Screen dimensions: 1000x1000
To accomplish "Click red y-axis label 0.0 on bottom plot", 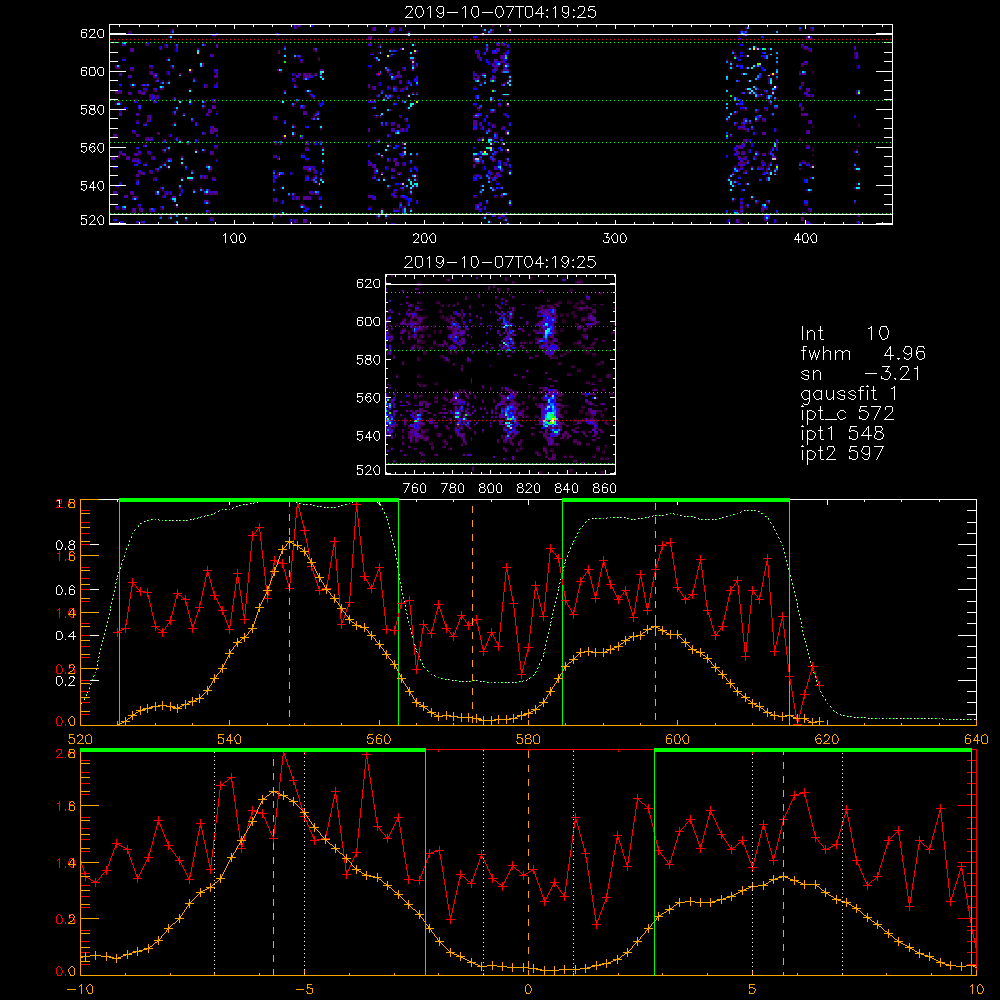I will tap(66, 972).
